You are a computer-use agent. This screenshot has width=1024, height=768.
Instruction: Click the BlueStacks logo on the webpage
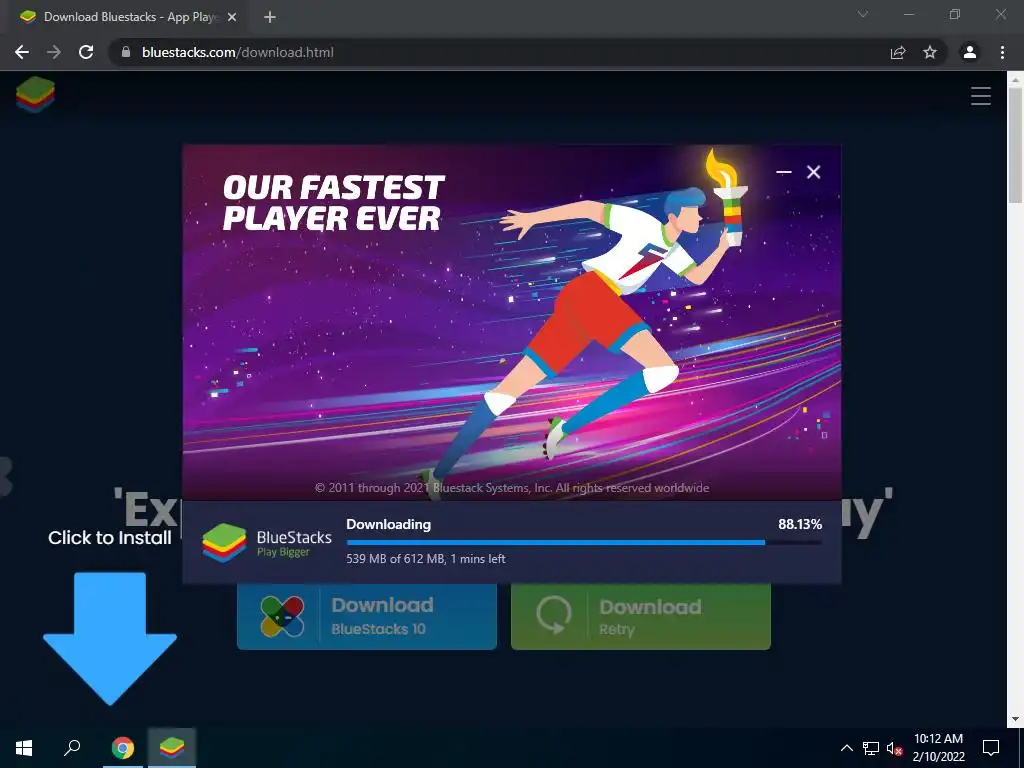pyautogui.click(x=35, y=95)
